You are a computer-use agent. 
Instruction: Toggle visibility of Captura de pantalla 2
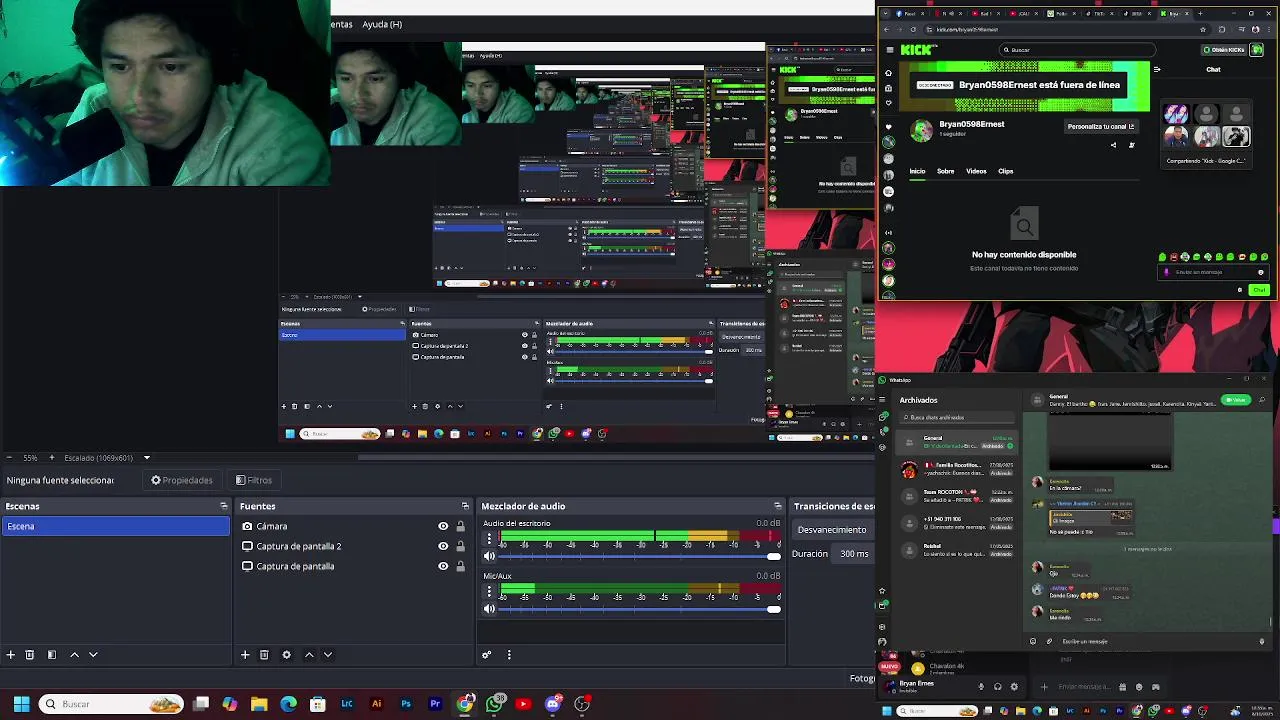tap(443, 546)
